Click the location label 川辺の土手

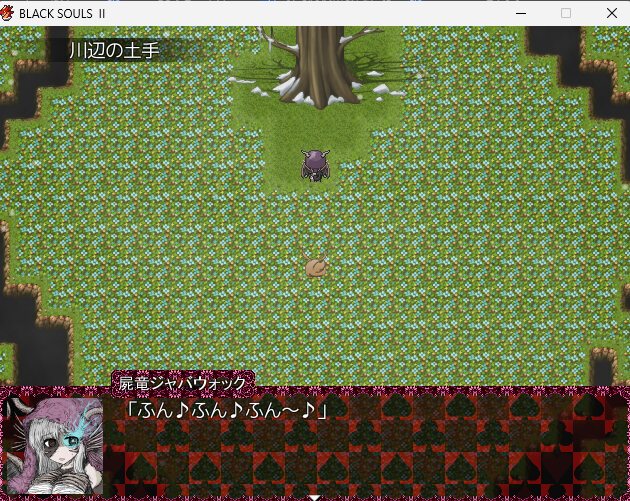pyautogui.click(x=115, y=51)
